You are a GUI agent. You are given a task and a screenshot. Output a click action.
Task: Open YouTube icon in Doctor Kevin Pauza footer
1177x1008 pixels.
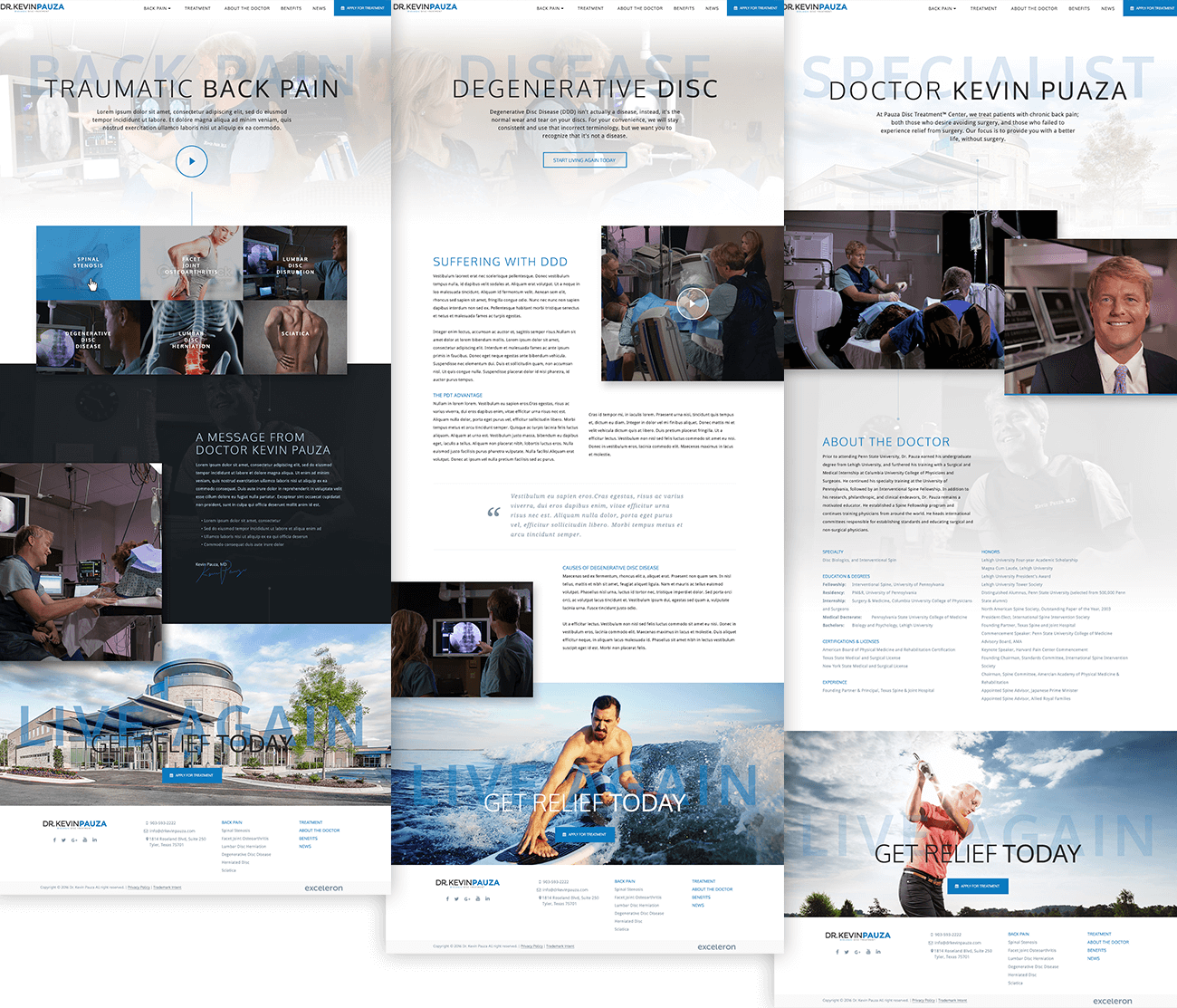[x=868, y=951]
